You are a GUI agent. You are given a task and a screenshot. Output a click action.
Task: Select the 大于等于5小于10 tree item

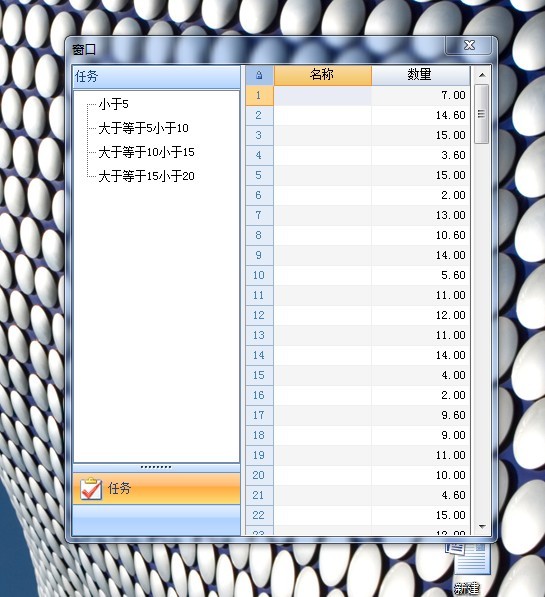pyautogui.click(x=143, y=128)
